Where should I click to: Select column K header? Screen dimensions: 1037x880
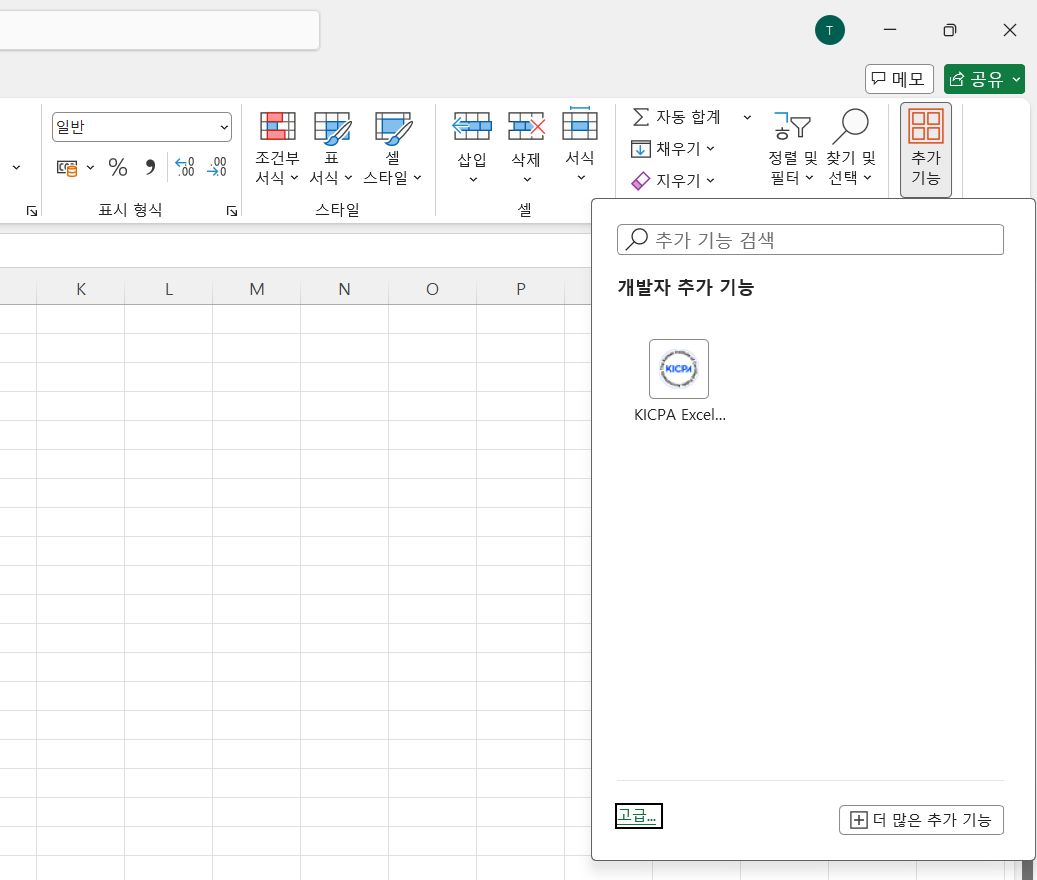point(81,289)
